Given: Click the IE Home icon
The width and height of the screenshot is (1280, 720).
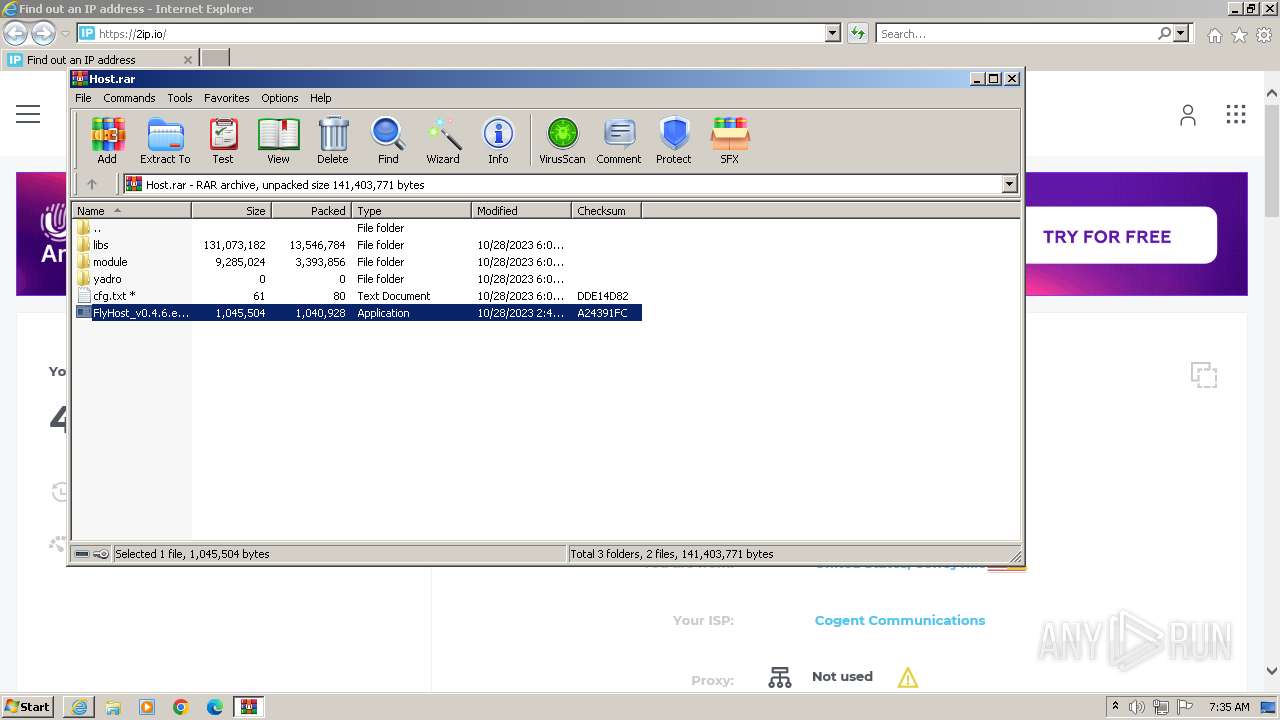Looking at the screenshot, I should click(x=1214, y=35).
